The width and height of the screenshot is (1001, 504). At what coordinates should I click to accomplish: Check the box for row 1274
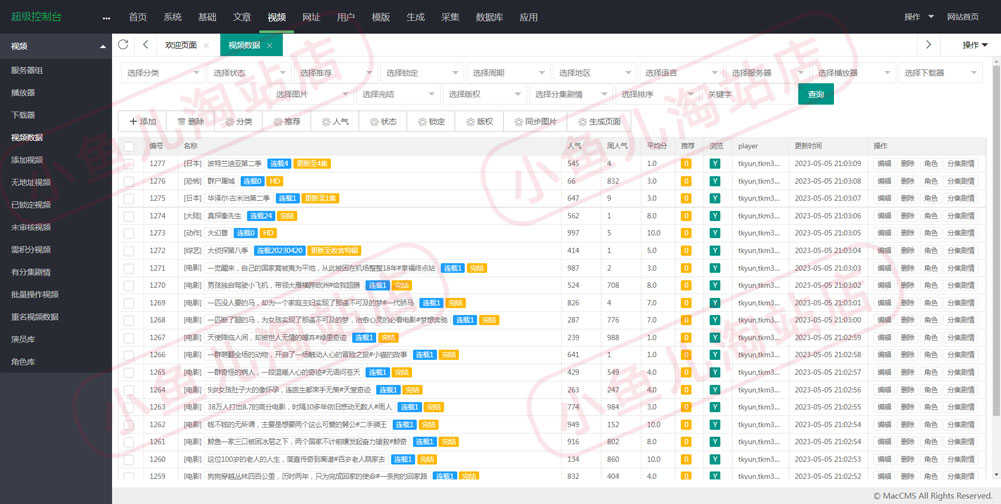point(129,216)
